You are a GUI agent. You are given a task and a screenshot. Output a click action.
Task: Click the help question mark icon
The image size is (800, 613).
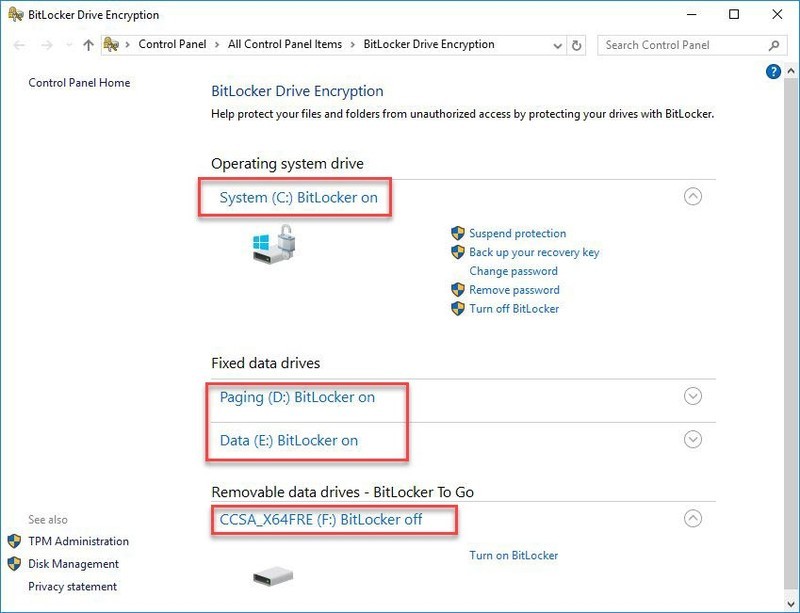pyautogui.click(x=773, y=71)
